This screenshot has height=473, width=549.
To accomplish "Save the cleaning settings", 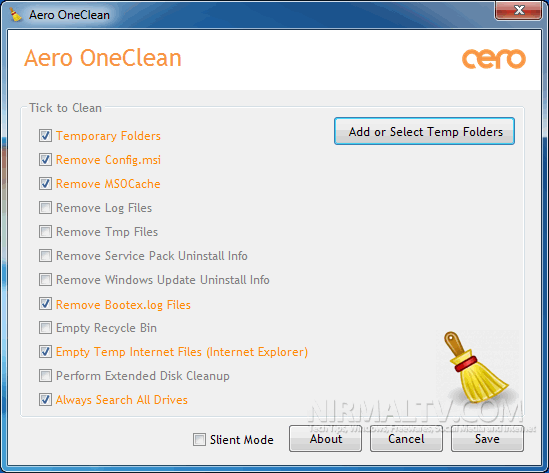I will click(487, 439).
